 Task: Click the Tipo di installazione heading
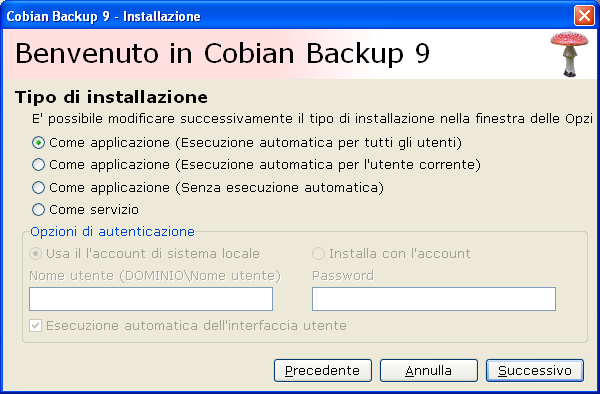[x=111, y=97]
